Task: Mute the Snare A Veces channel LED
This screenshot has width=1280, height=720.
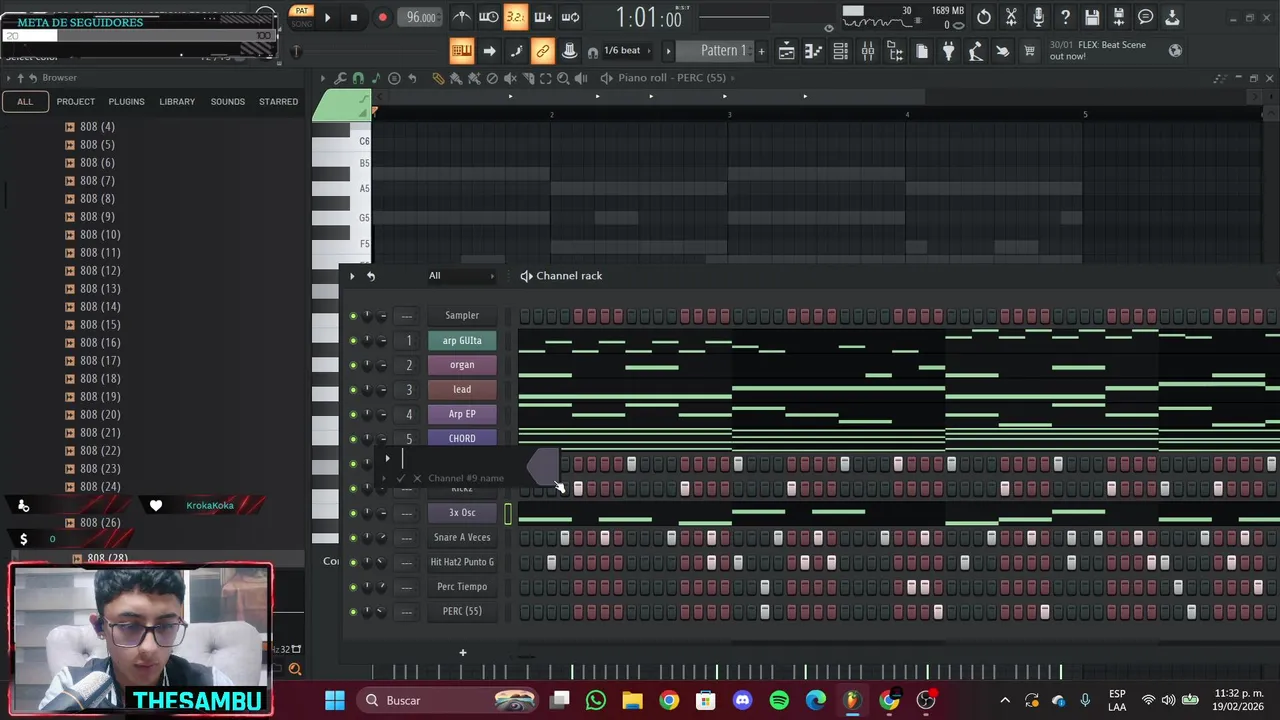Action: [353, 538]
